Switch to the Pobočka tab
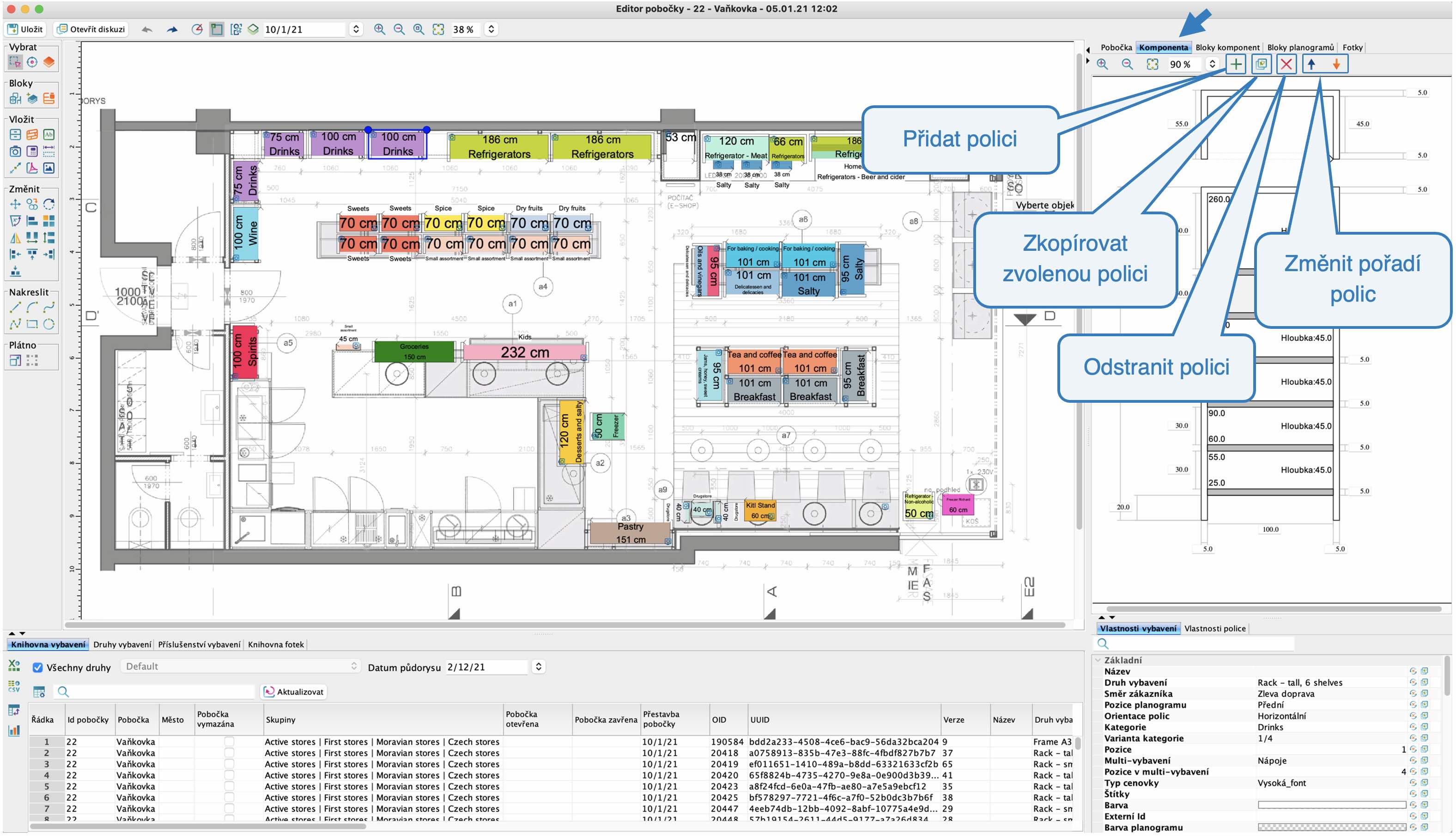The height and width of the screenshot is (836, 1456). pyautogui.click(x=1116, y=48)
